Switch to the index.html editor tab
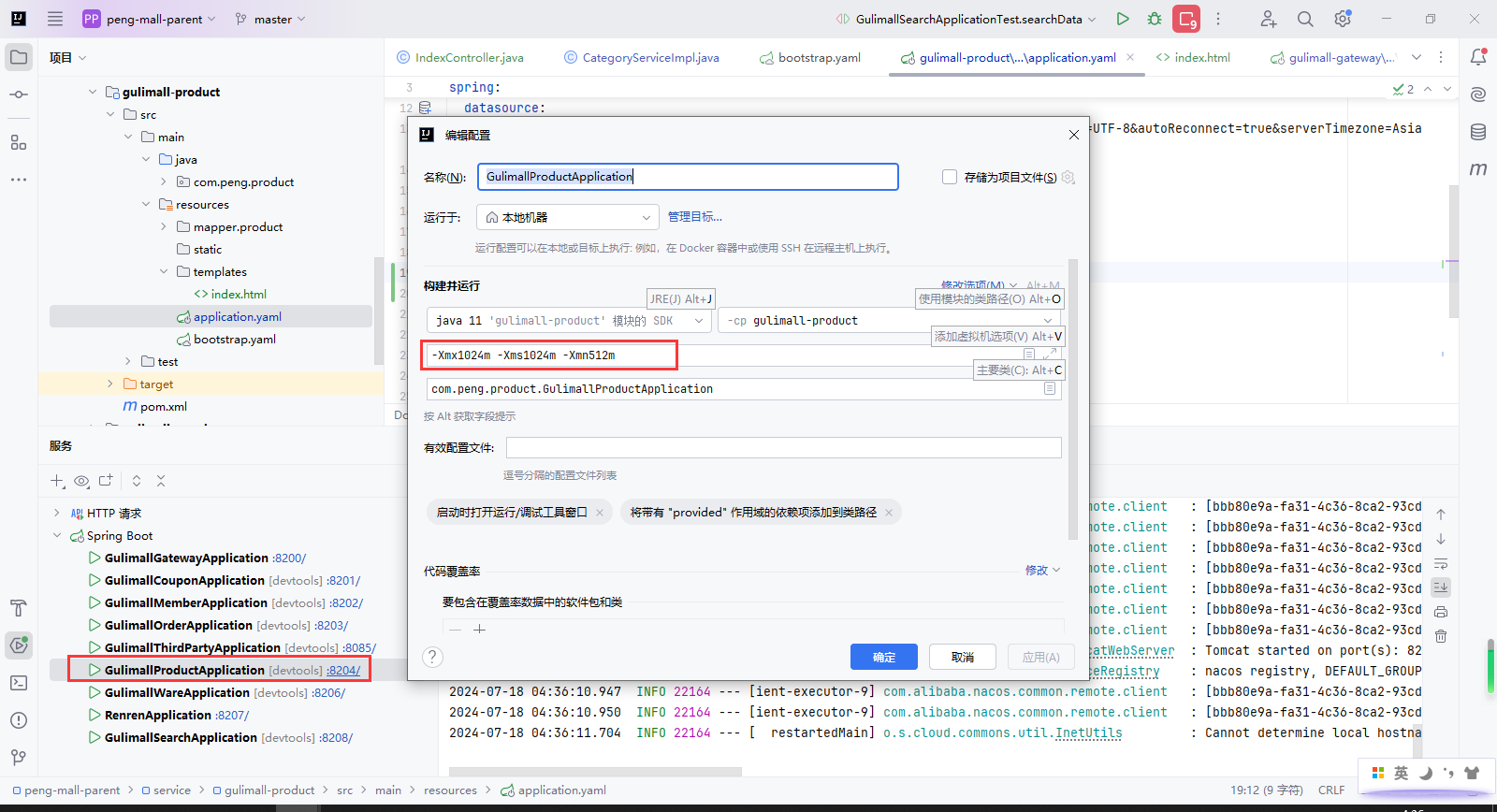 click(1193, 57)
